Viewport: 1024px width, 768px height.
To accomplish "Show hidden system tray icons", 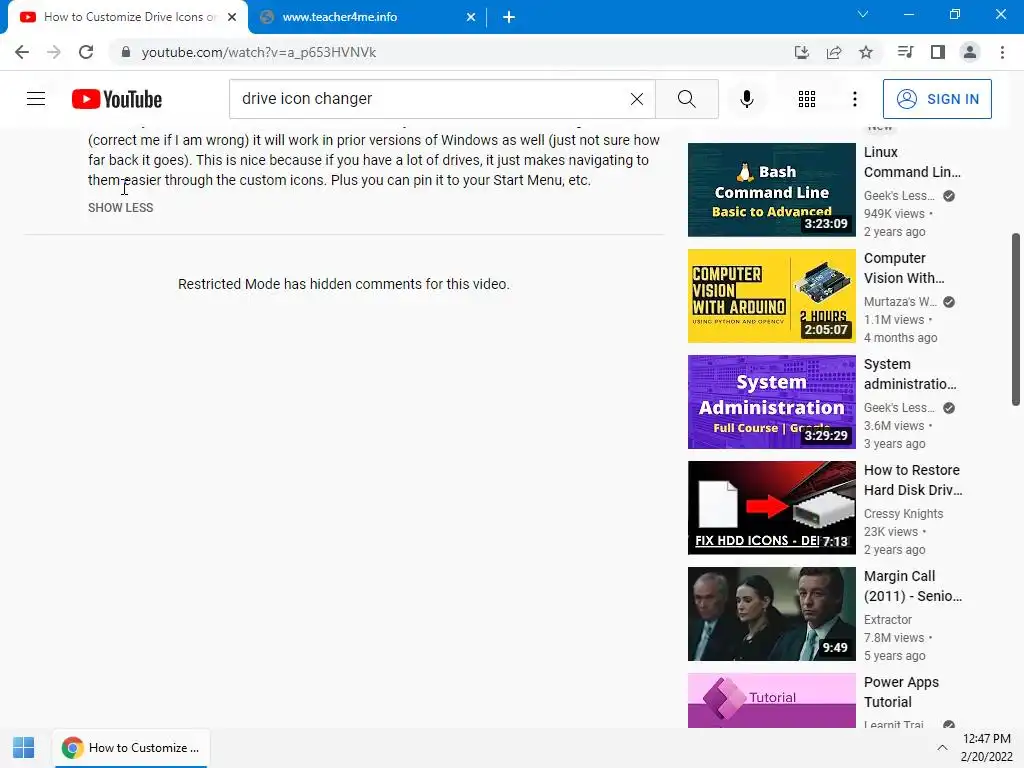I will 942,748.
